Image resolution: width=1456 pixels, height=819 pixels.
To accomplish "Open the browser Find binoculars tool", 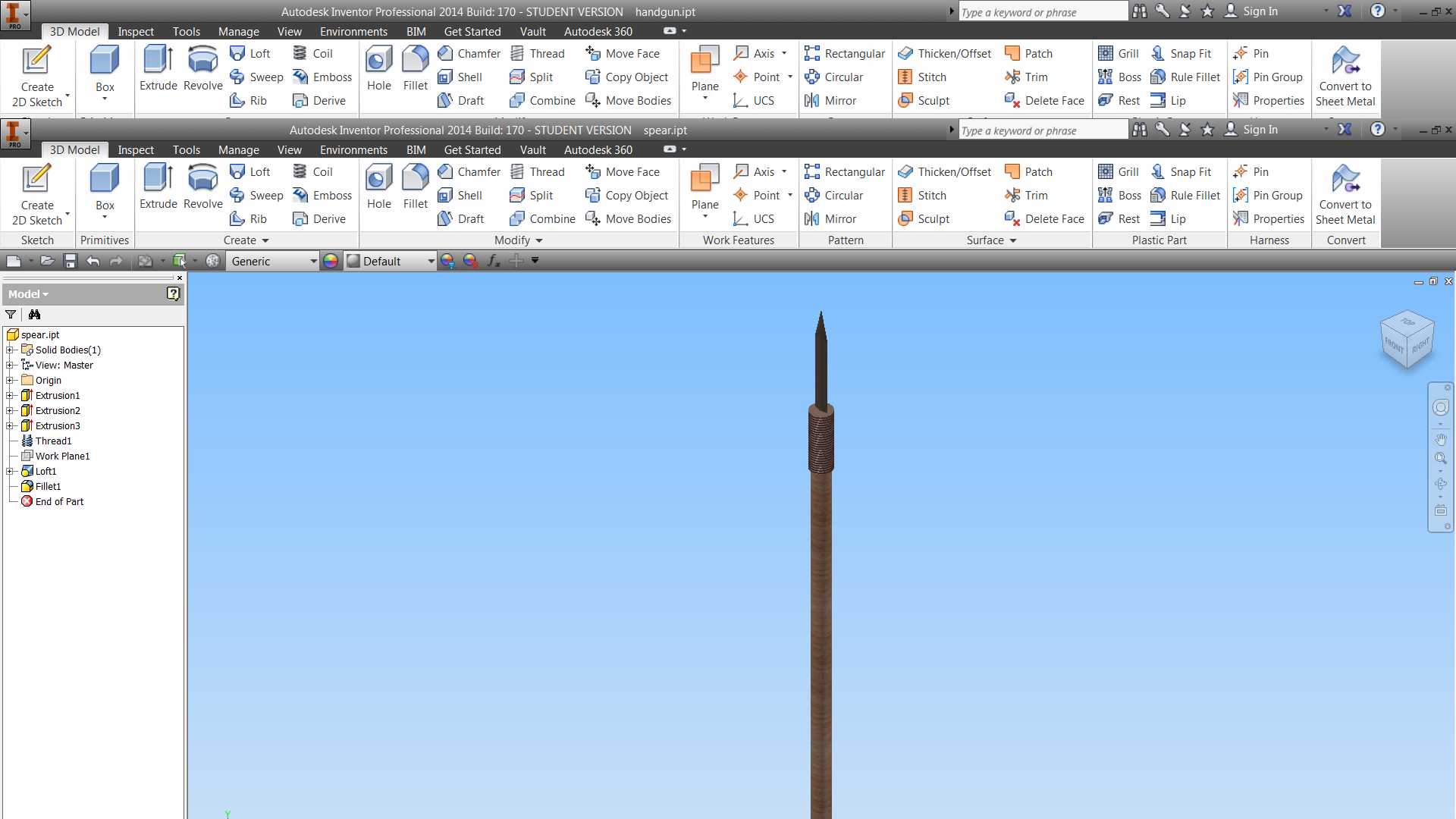I will click(34, 315).
